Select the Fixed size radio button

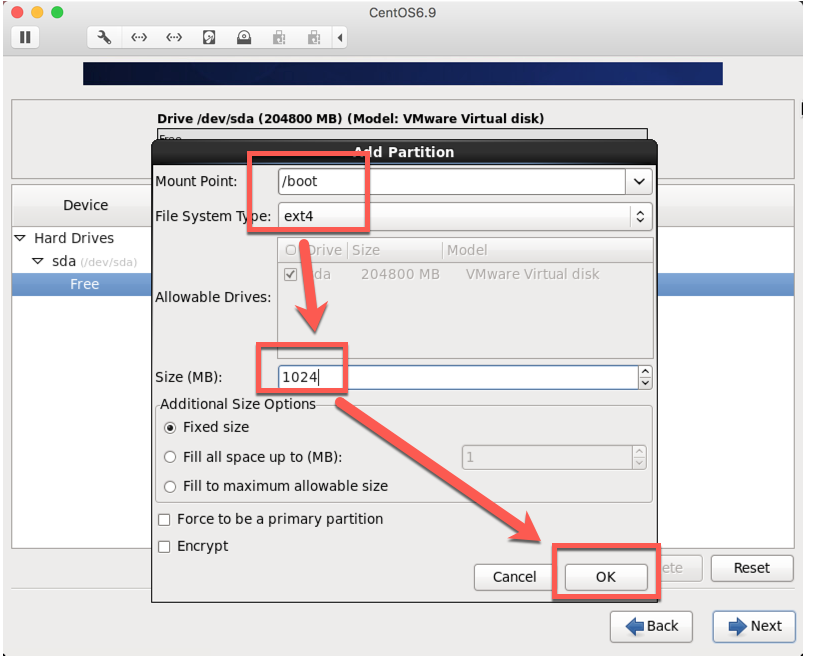[x=170, y=427]
